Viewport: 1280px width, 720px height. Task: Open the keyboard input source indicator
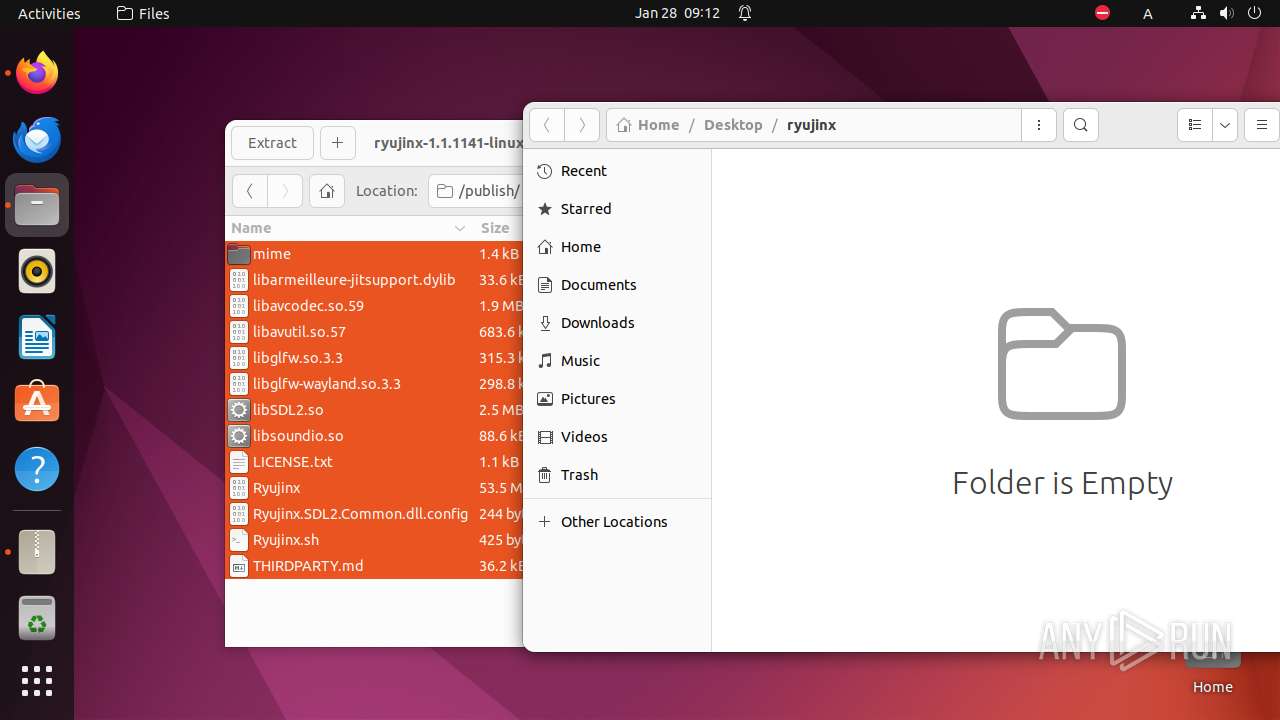pyautogui.click(x=1148, y=13)
